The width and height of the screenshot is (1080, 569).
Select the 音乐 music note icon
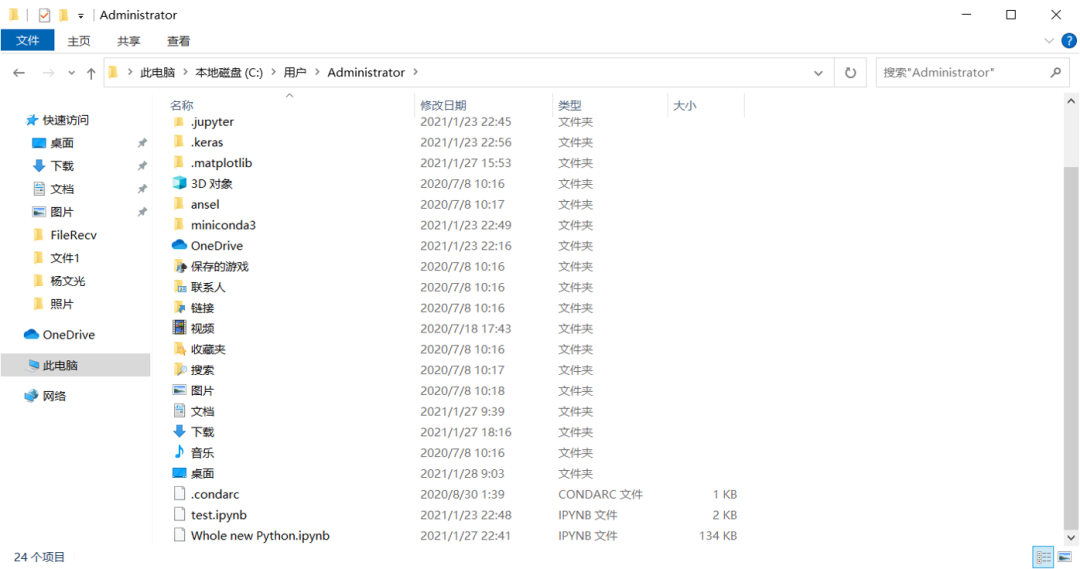tap(179, 452)
